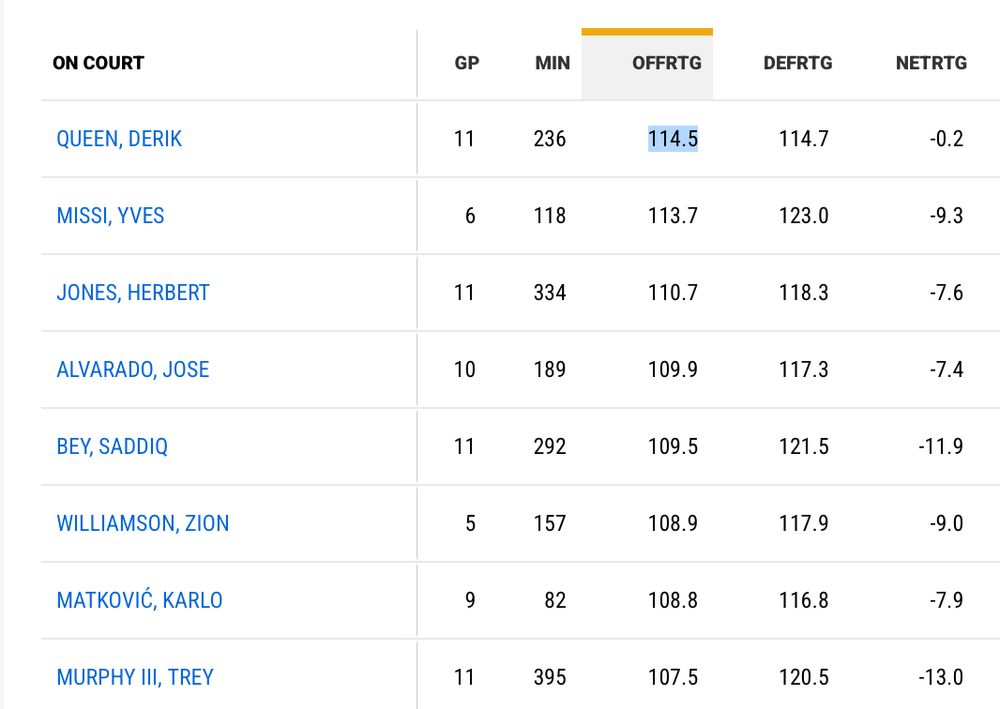Click the ON COURT column header

click(x=98, y=63)
